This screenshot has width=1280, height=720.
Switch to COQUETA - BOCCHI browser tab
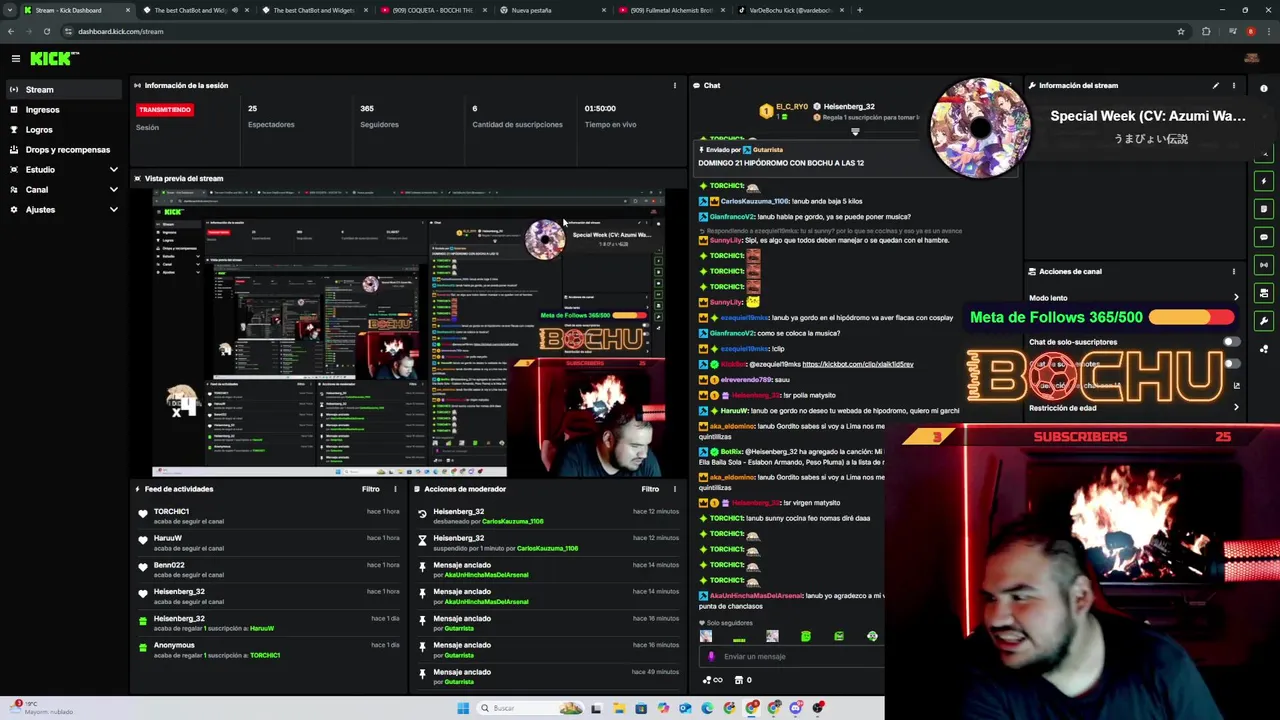(x=435, y=10)
